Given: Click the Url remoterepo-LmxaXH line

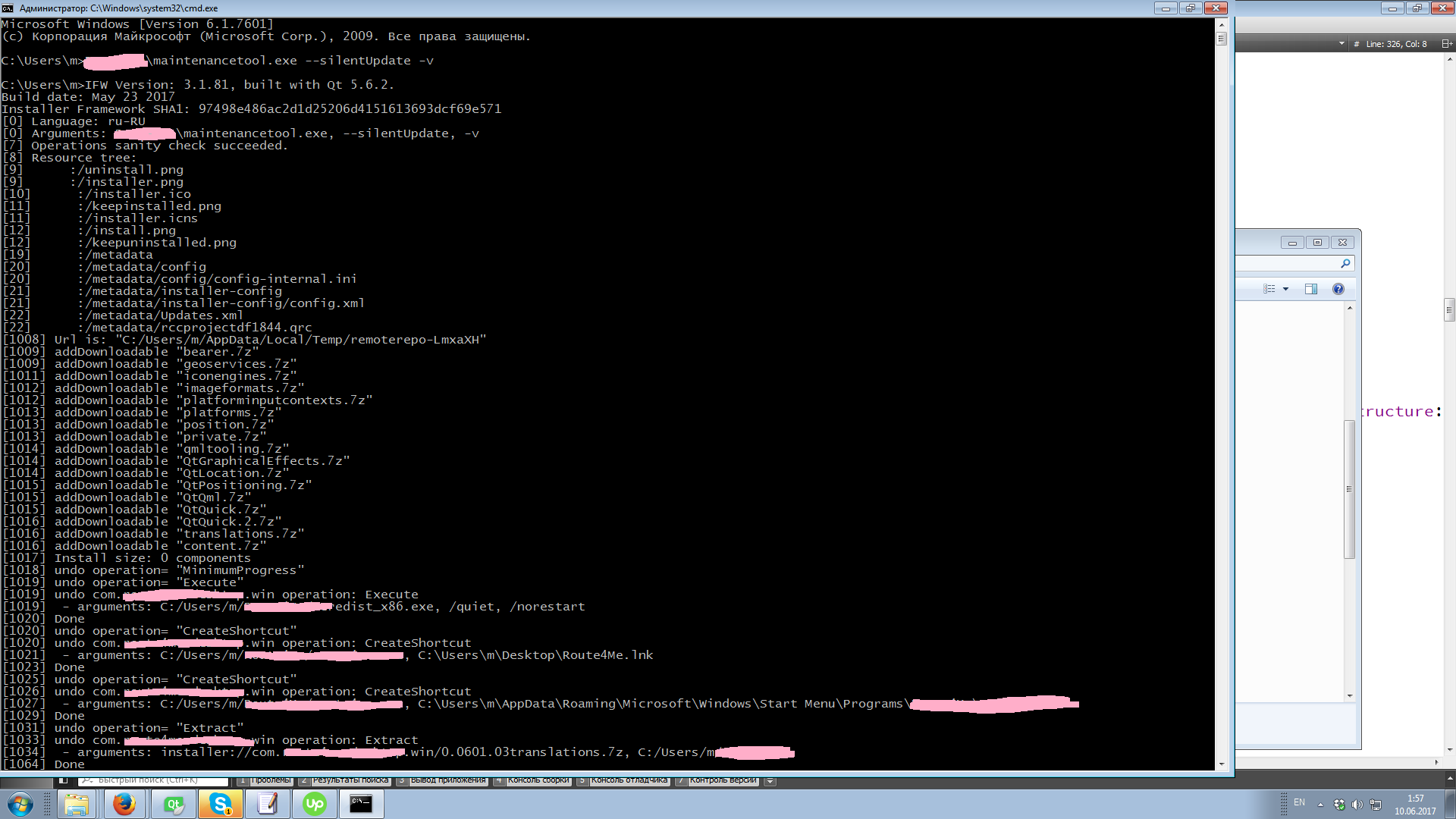Looking at the screenshot, I should [243, 340].
